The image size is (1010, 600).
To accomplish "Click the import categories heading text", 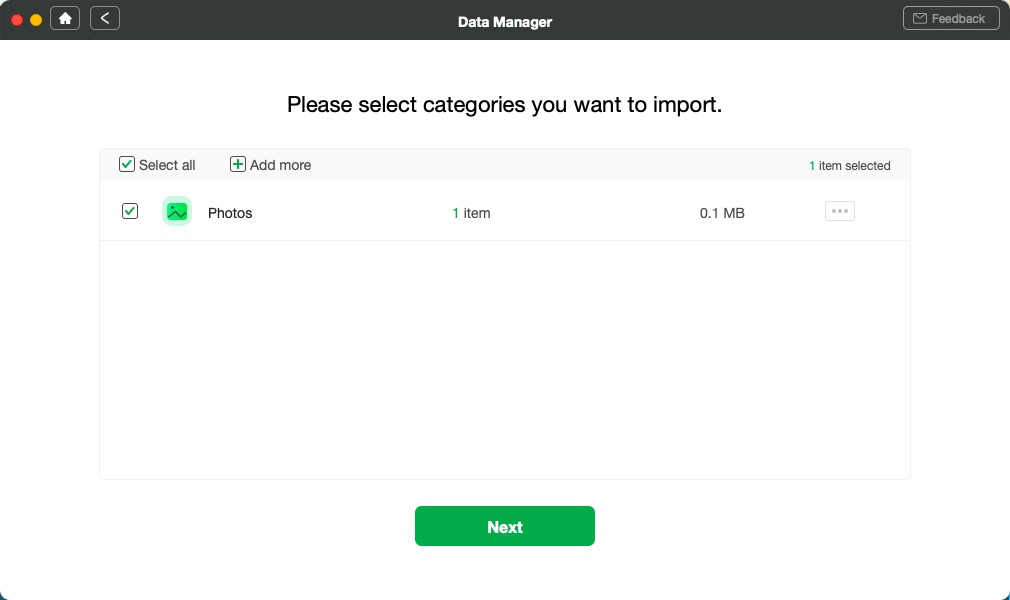I will point(505,105).
